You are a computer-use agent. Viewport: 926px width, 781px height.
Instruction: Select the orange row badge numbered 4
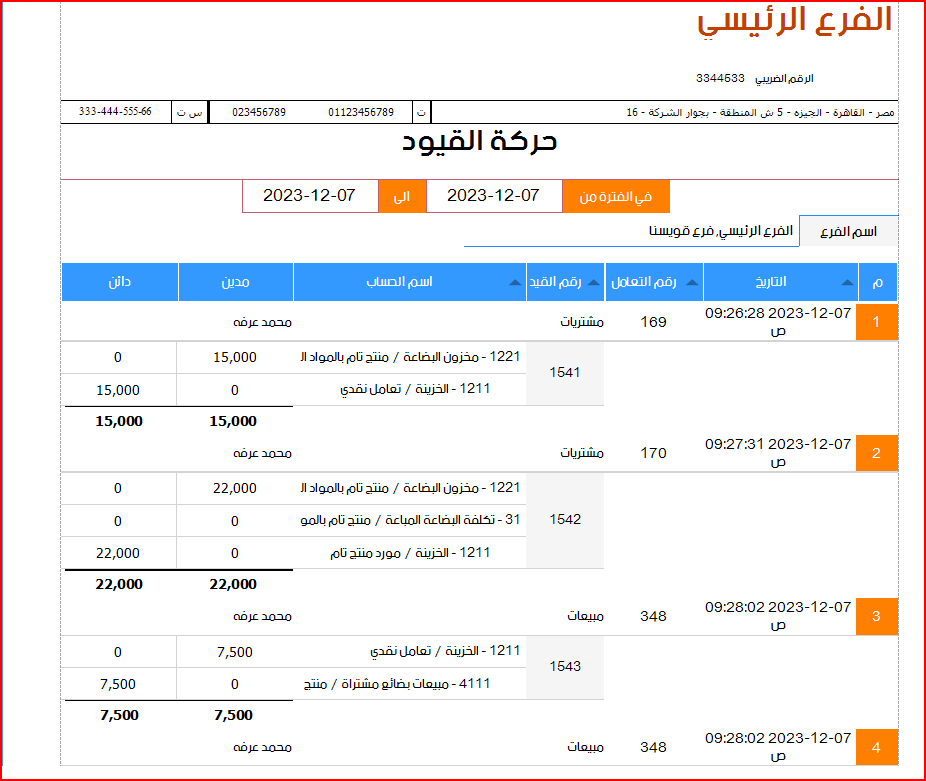tap(876, 746)
